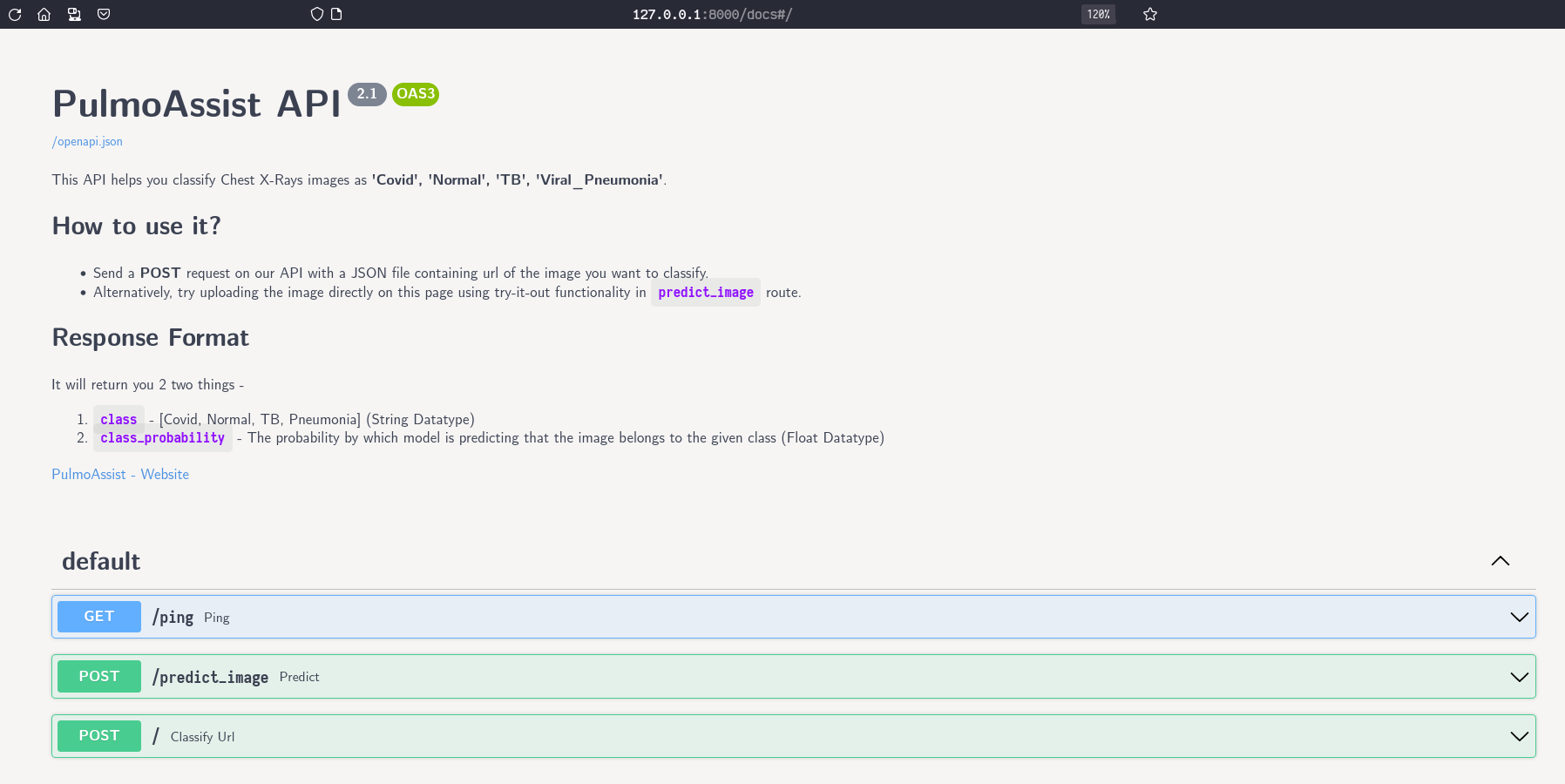Expand the Classify Url endpoint chevron
Image resolution: width=1565 pixels, height=784 pixels.
point(1519,736)
